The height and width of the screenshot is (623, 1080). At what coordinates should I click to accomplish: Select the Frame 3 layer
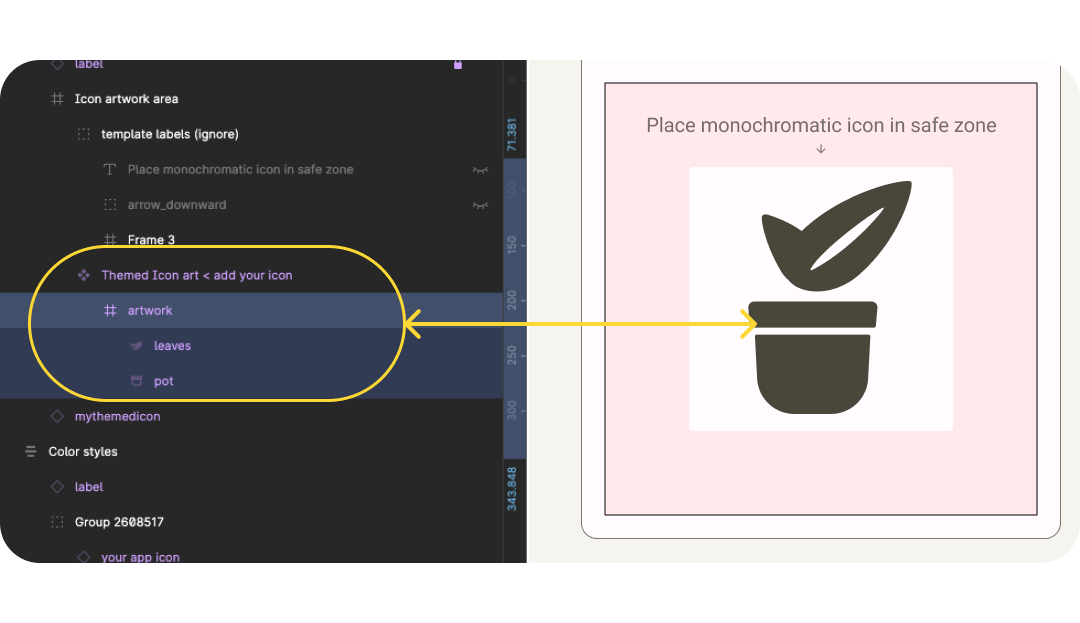[x=151, y=240]
